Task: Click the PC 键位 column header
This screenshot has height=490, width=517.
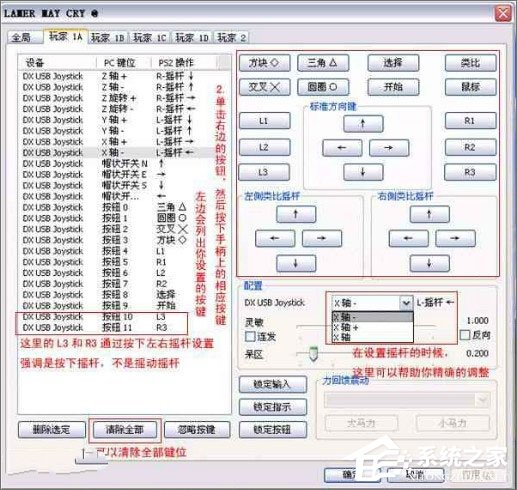Action: (x=124, y=62)
